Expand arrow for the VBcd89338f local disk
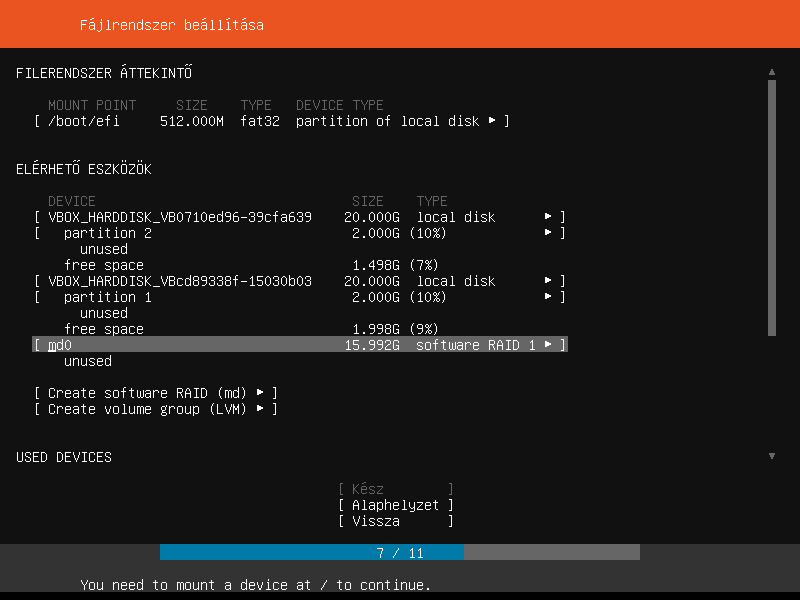Image resolution: width=800 pixels, height=600 pixels. point(548,281)
